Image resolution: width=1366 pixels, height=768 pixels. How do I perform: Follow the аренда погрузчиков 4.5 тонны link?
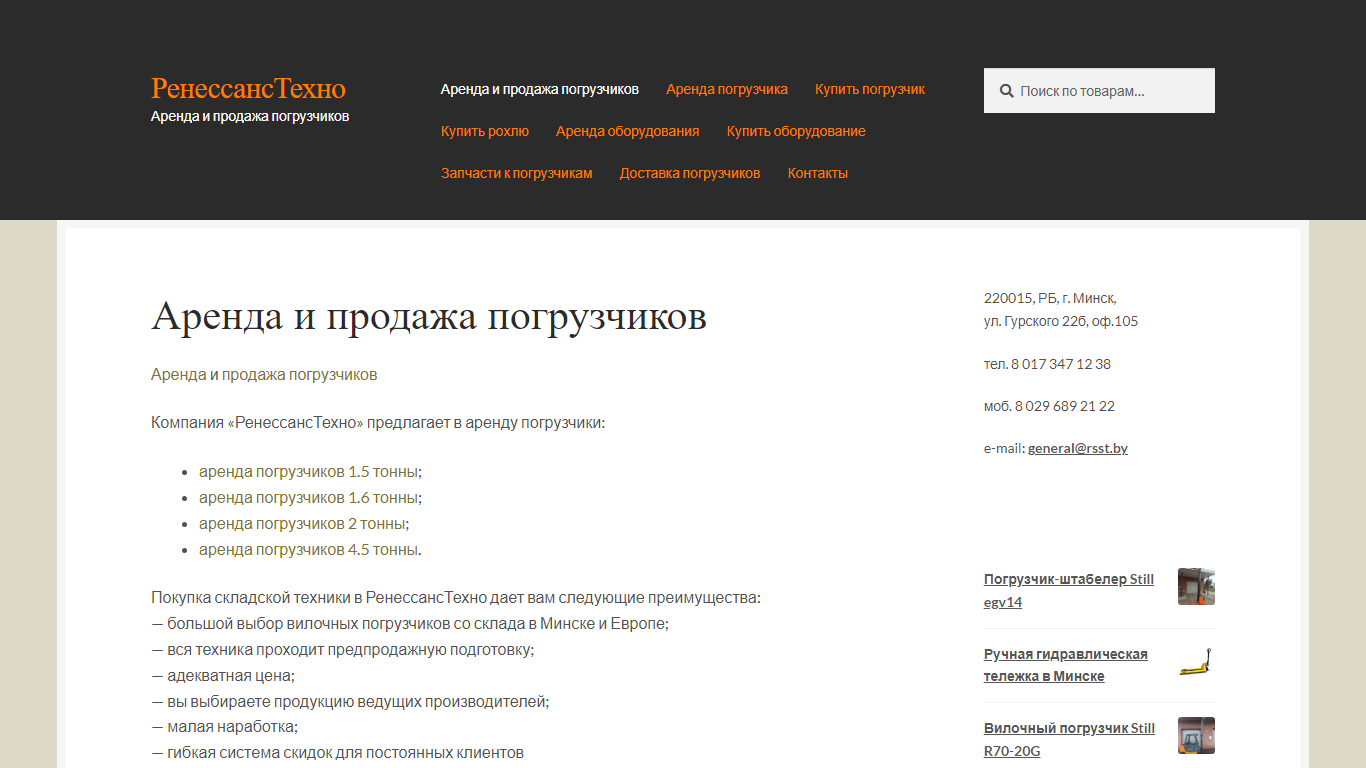(309, 549)
